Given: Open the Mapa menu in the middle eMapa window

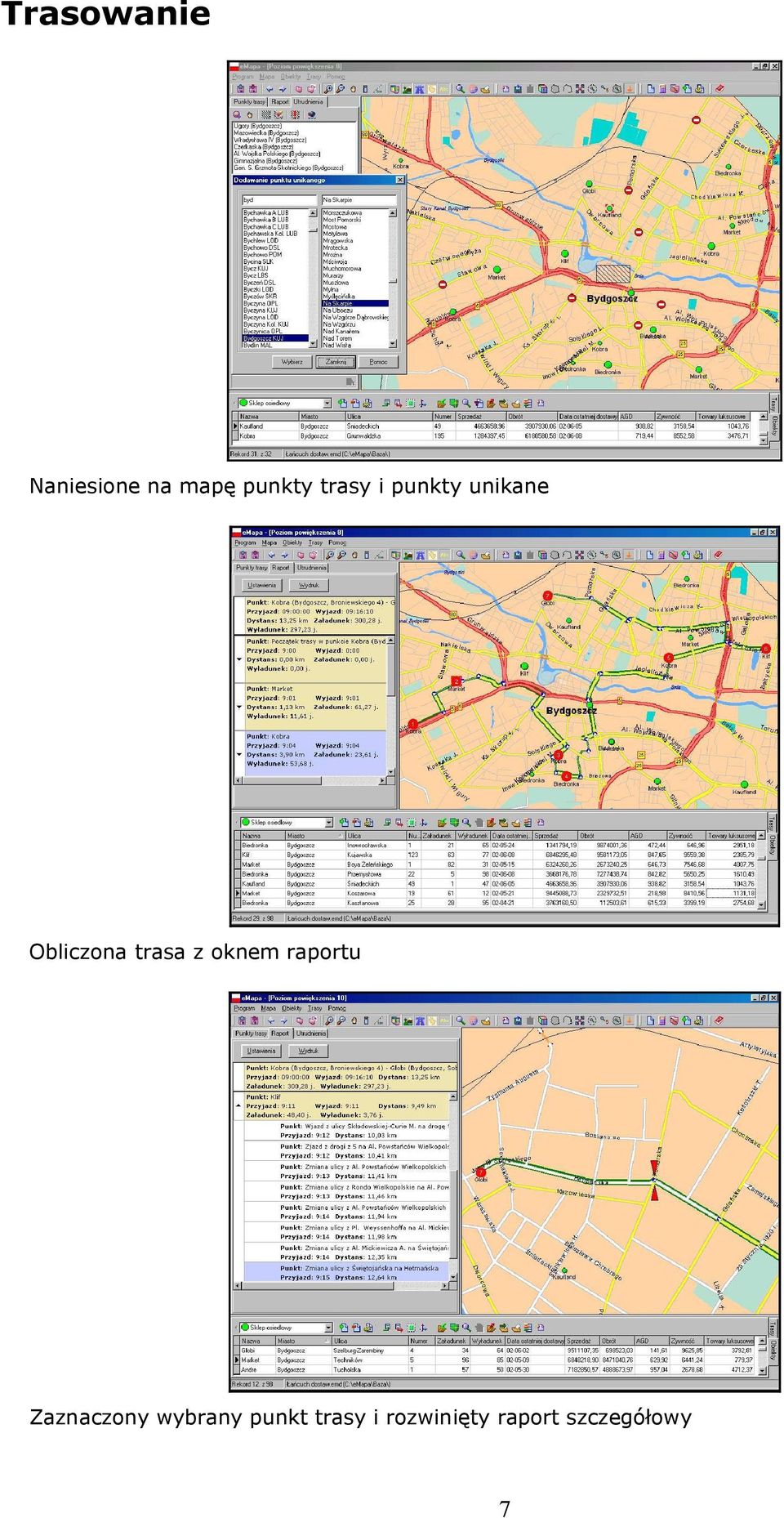Looking at the screenshot, I should tap(269, 542).
